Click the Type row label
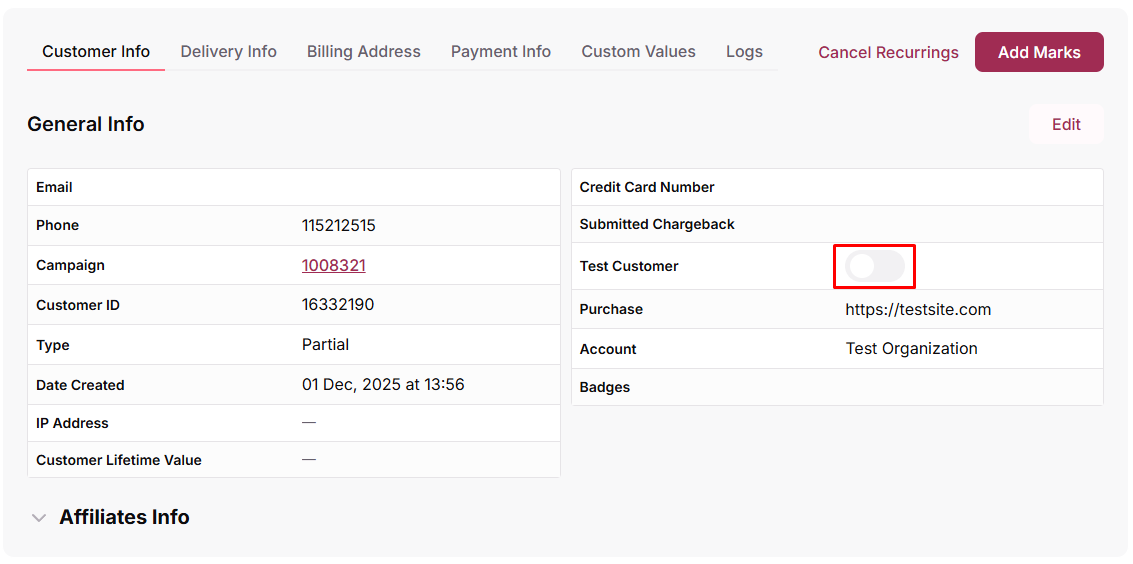This screenshot has height=564, width=1133. point(53,345)
